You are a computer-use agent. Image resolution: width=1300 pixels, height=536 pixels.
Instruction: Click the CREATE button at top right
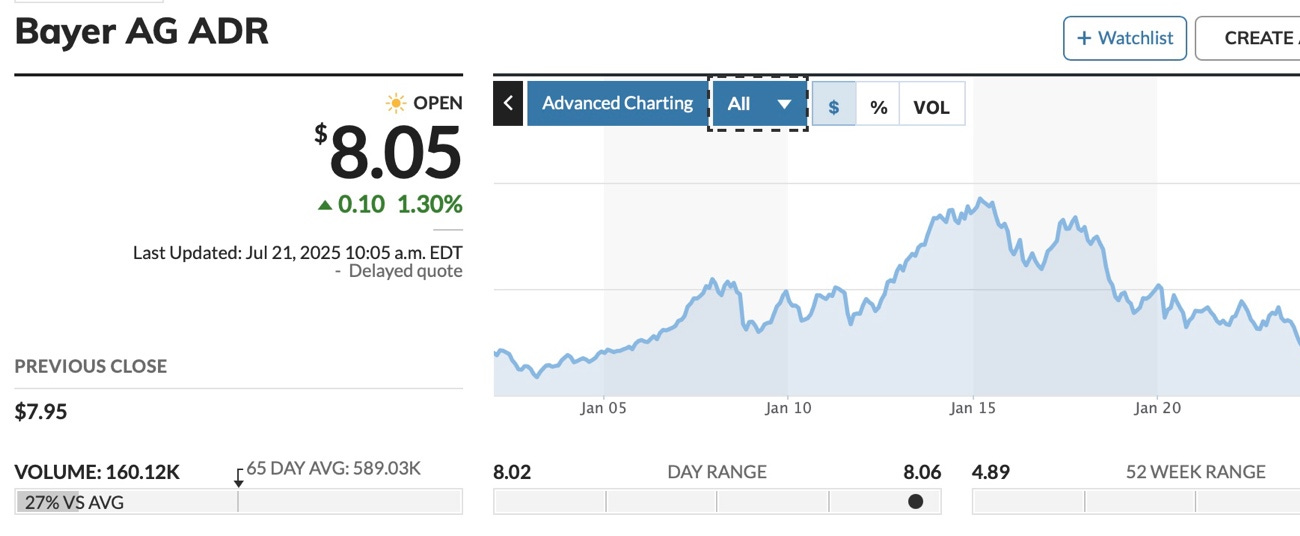(x=1248, y=38)
